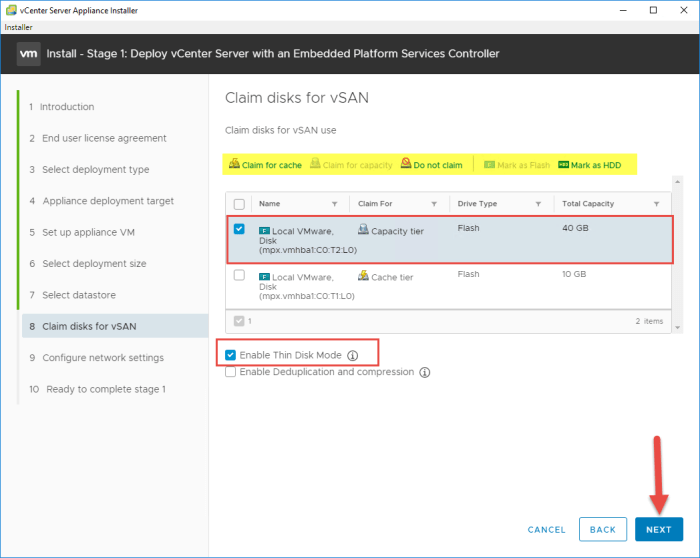Click the Do not claim toolbar action
This screenshot has width=700, height=558.
(431, 165)
